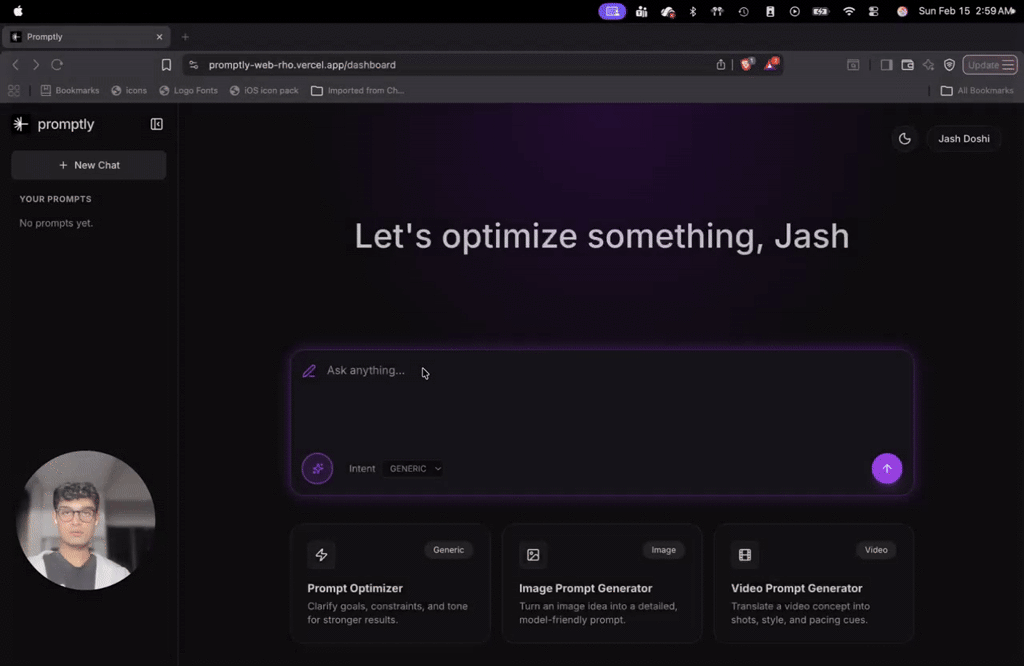This screenshot has width=1024, height=666.
Task: Open the Intent GENERIC dropdown
Action: 414,468
